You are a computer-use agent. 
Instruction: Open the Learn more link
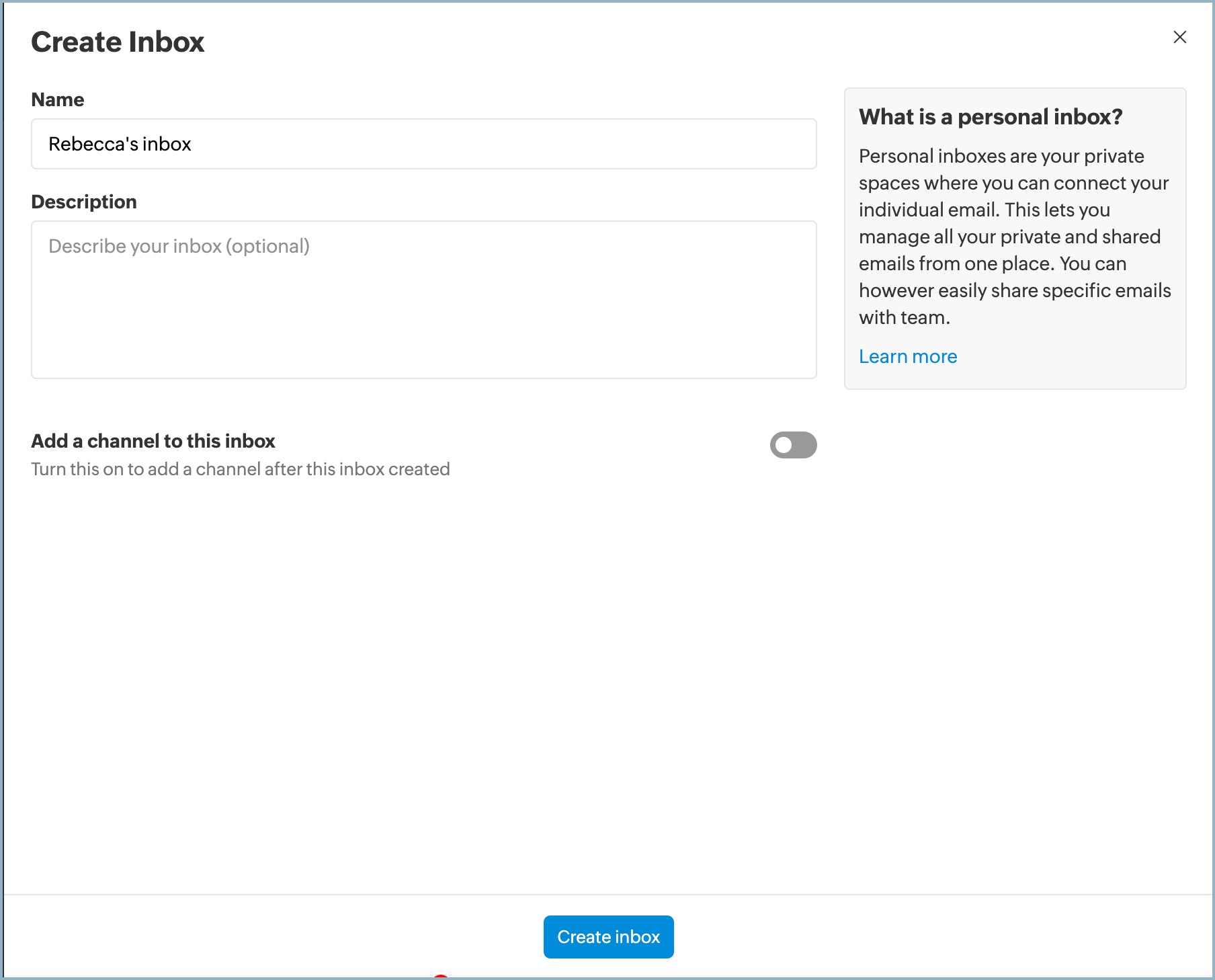pyautogui.click(x=907, y=356)
